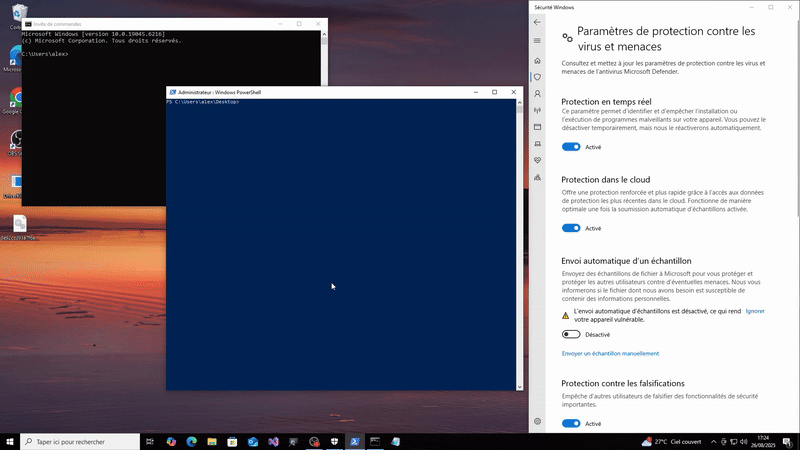The height and width of the screenshot is (450, 800).
Task: Click the PowerShell scrollbar down arrow
Action: coord(519,387)
